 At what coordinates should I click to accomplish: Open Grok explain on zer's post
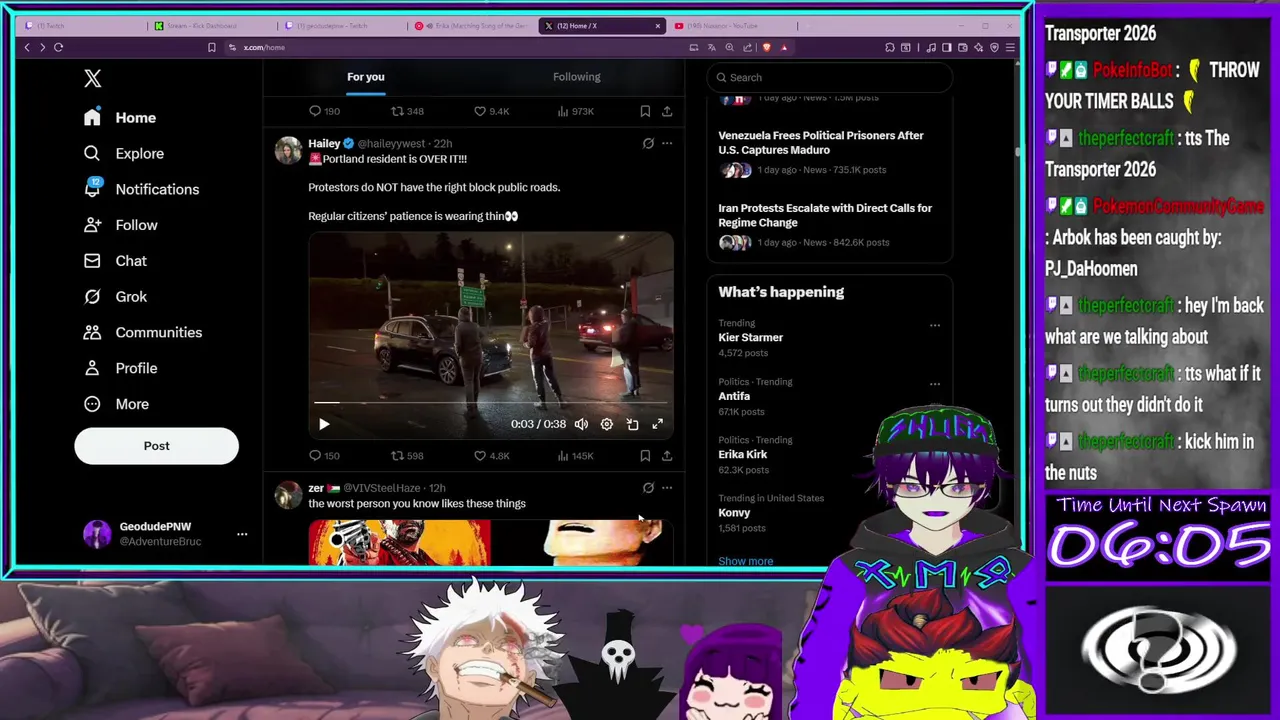(648, 488)
